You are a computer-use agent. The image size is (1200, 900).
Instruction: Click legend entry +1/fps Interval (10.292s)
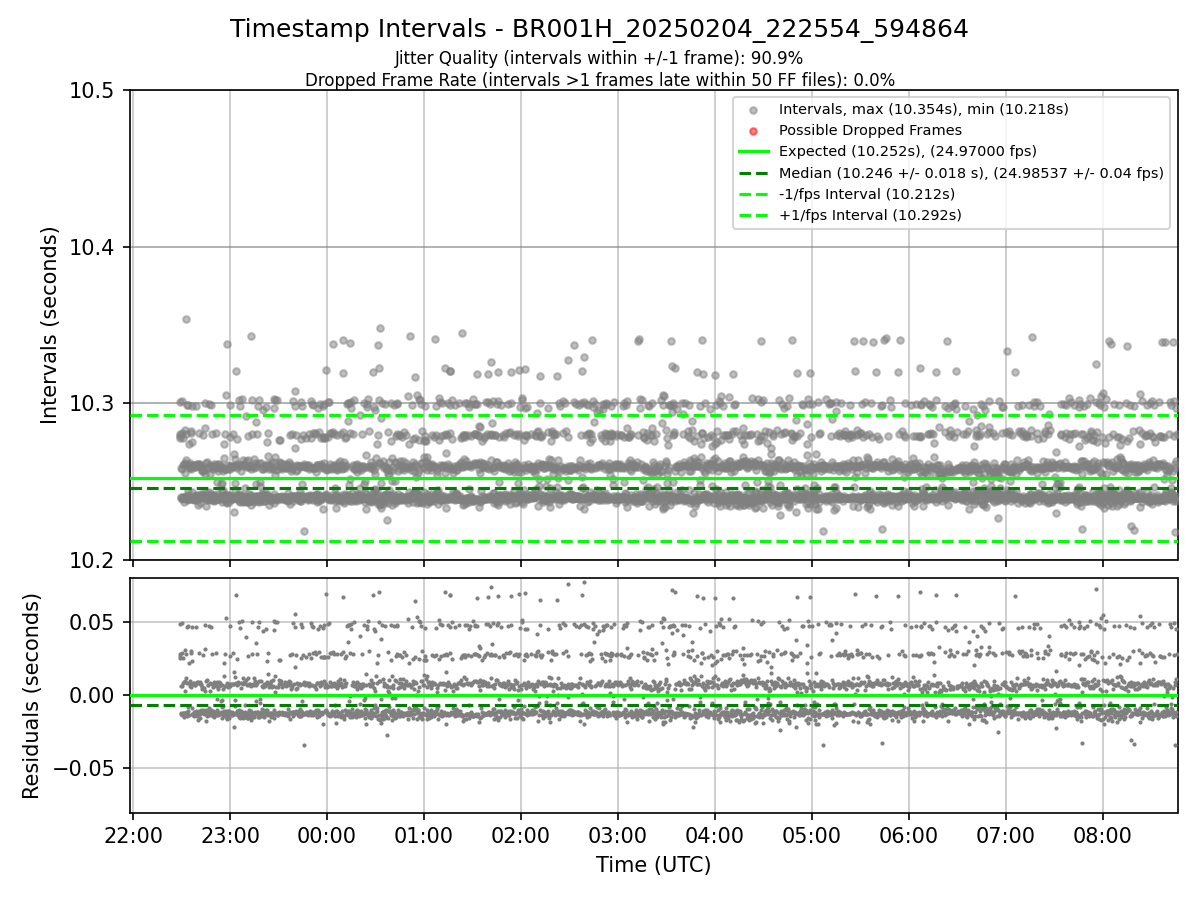coord(870,215)
